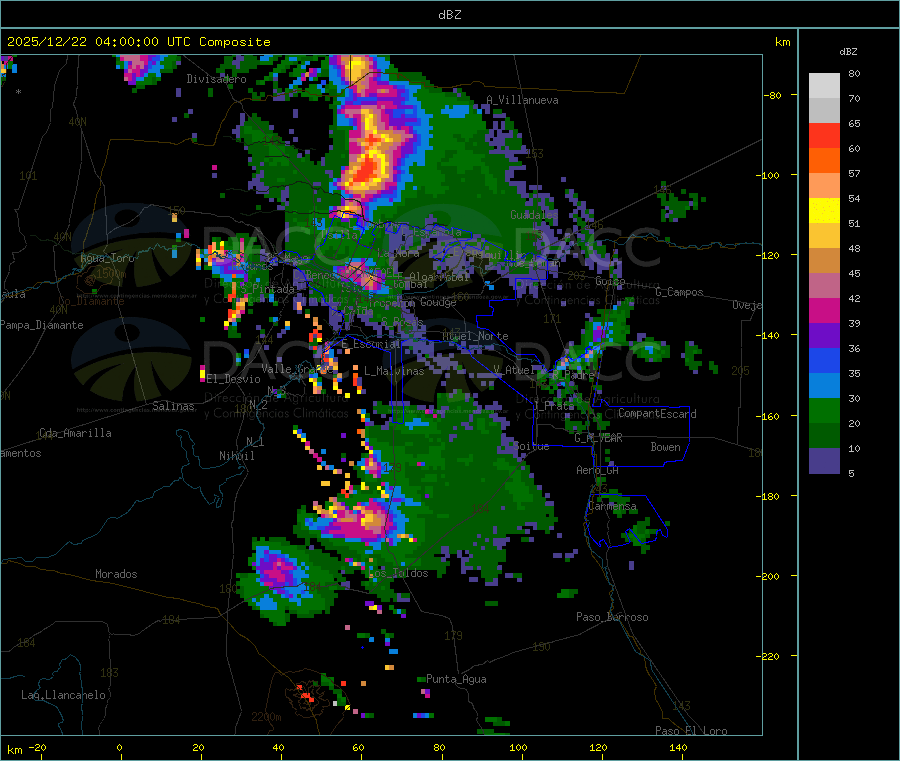Click the Punta_Agua map label

click(x=456, y=679)
